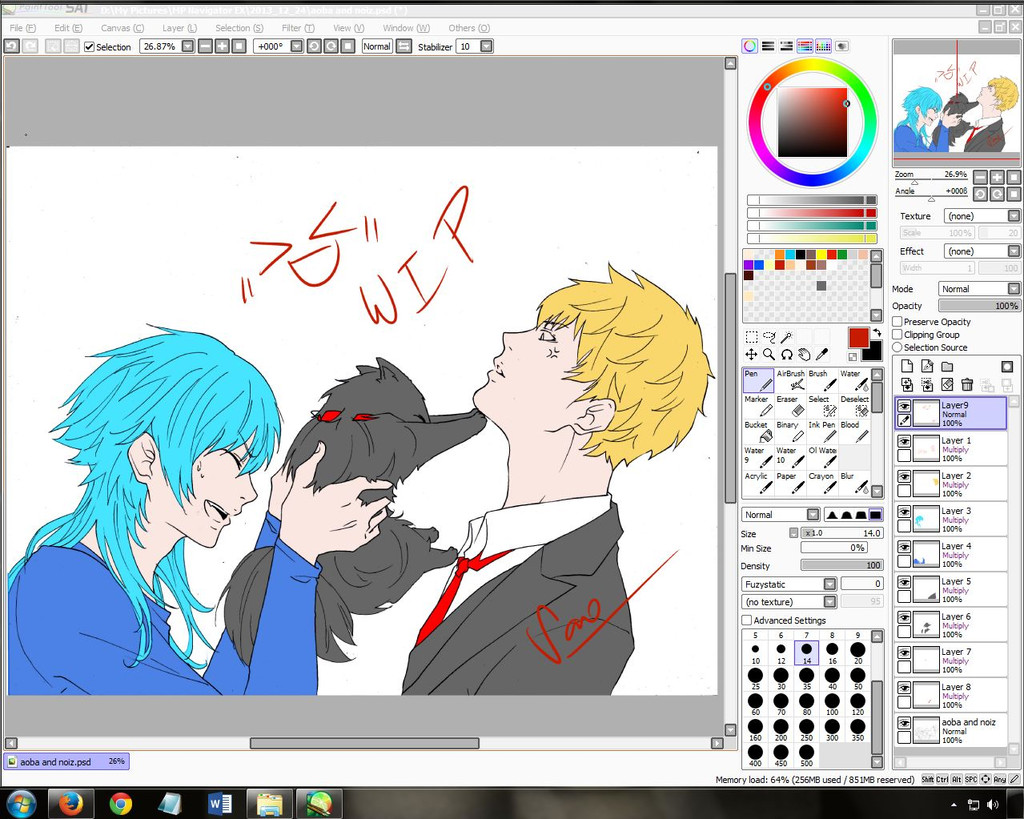The height and width of the screenshot is (819, 1024).
Task: Choose the Bucket fill tool
Action: point(758,431)
